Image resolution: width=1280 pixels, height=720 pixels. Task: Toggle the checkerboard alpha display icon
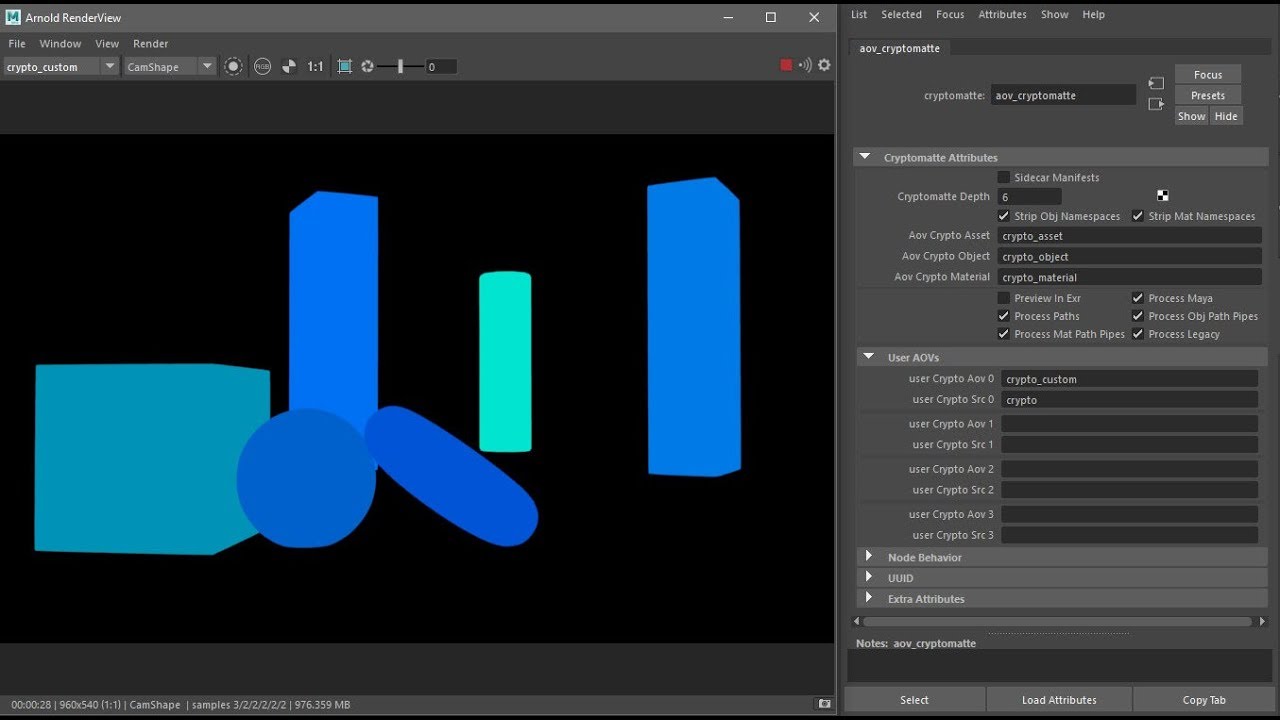click(289, 66)
